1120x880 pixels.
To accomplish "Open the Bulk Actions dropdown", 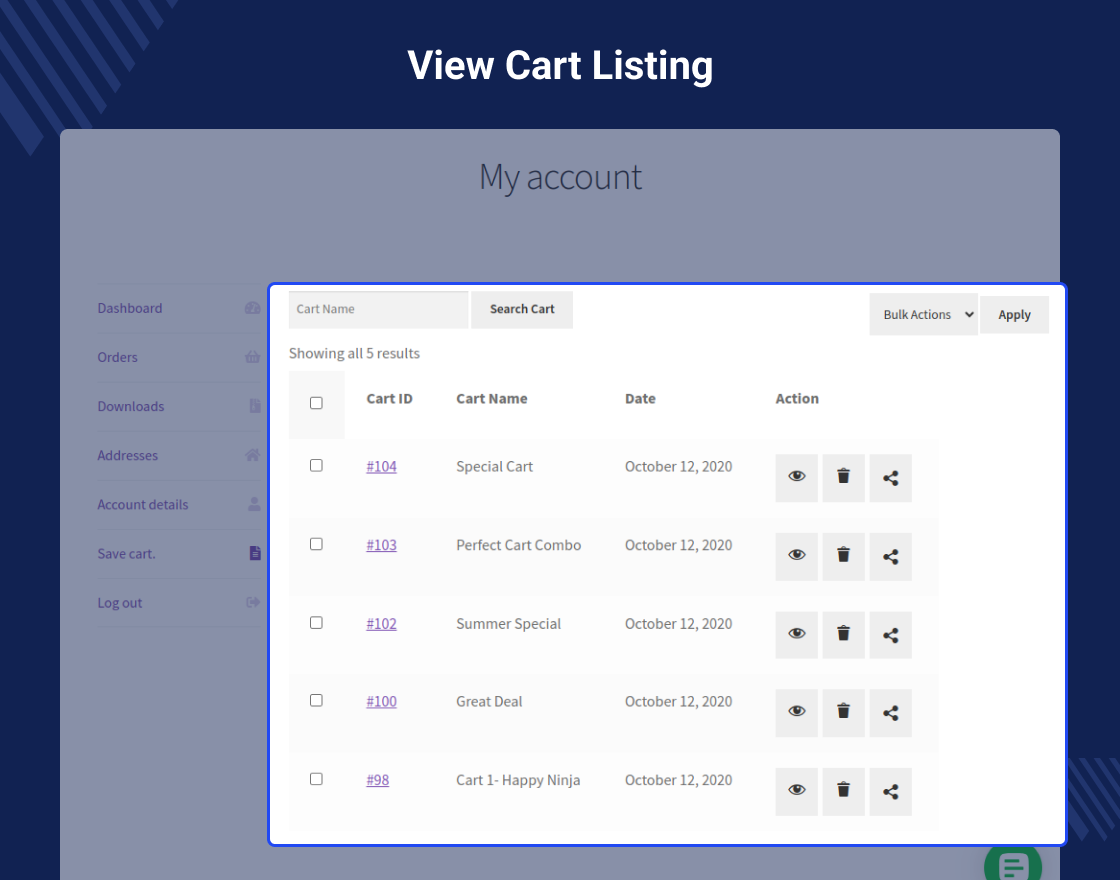I will pos(923,314).
